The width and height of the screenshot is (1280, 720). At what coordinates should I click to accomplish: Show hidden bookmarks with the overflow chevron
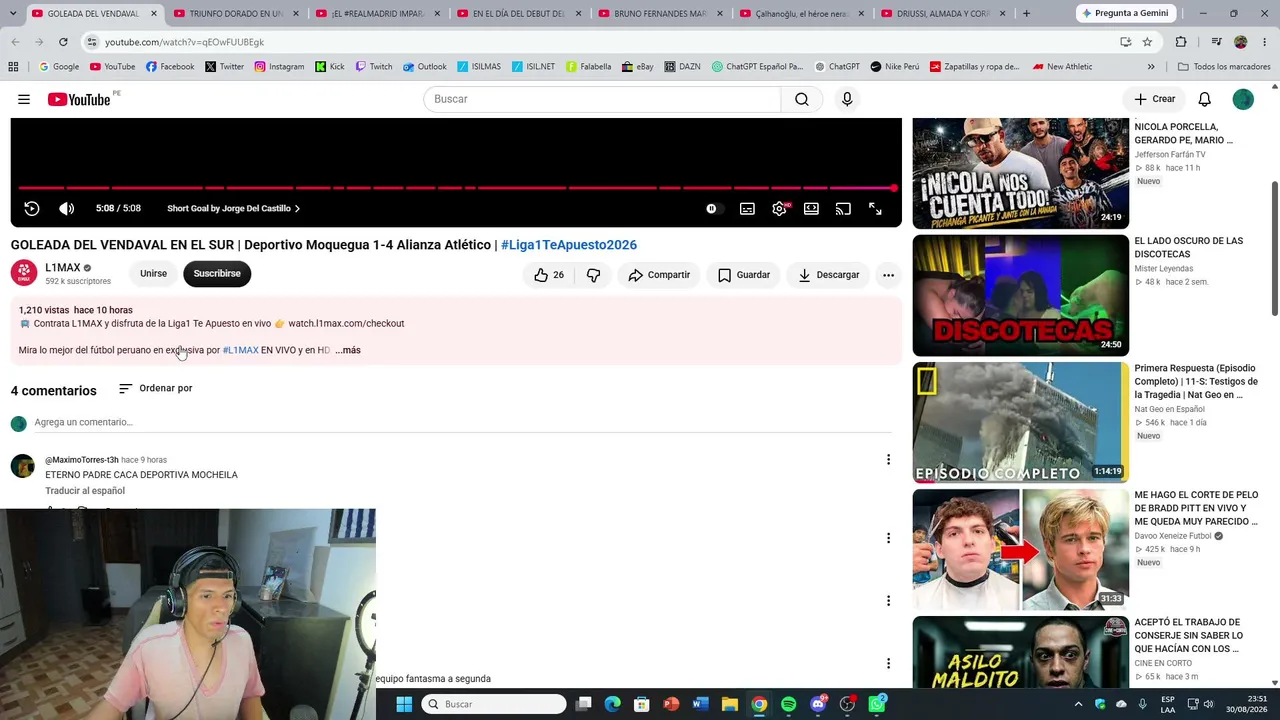[x=1151, y=67]
